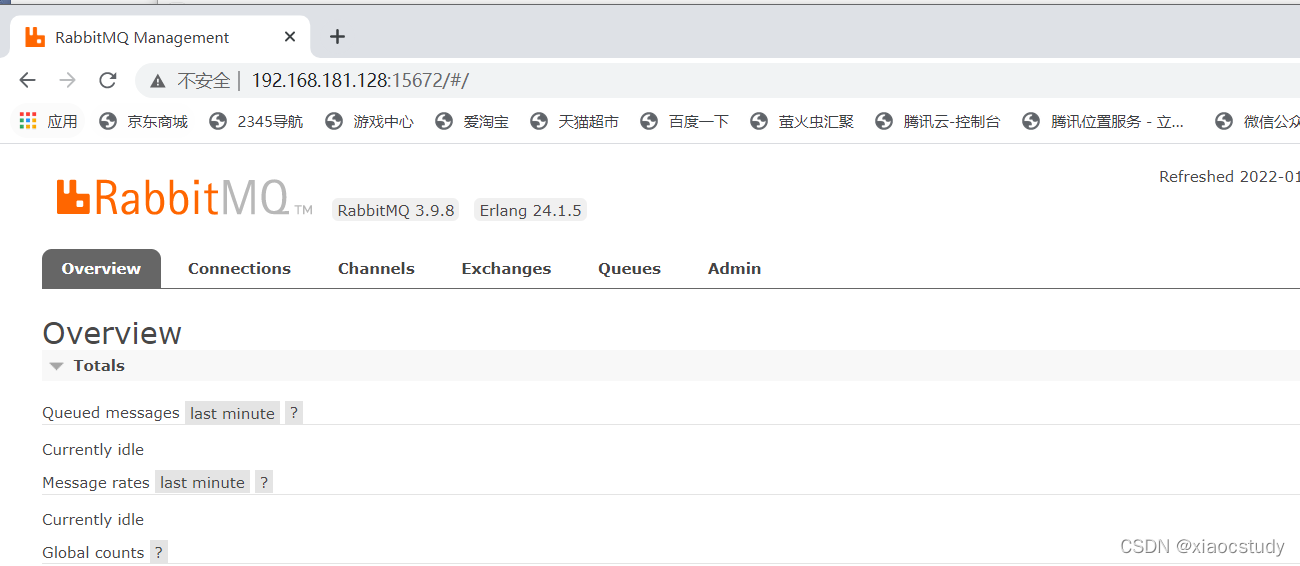Open a new browser tab
Viewport: 1300px width, 566px height.
coord(337,37)
